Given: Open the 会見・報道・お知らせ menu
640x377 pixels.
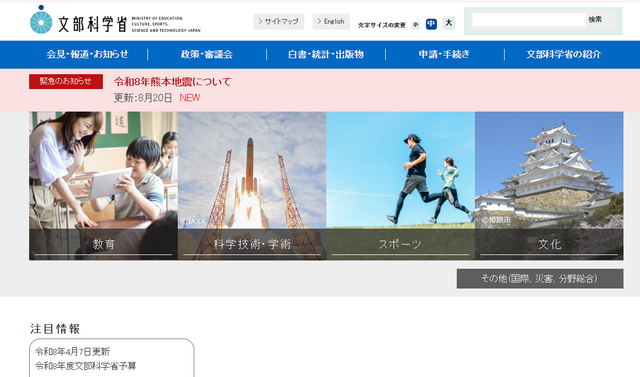Looking at the screenshot, I should [88, 54].
